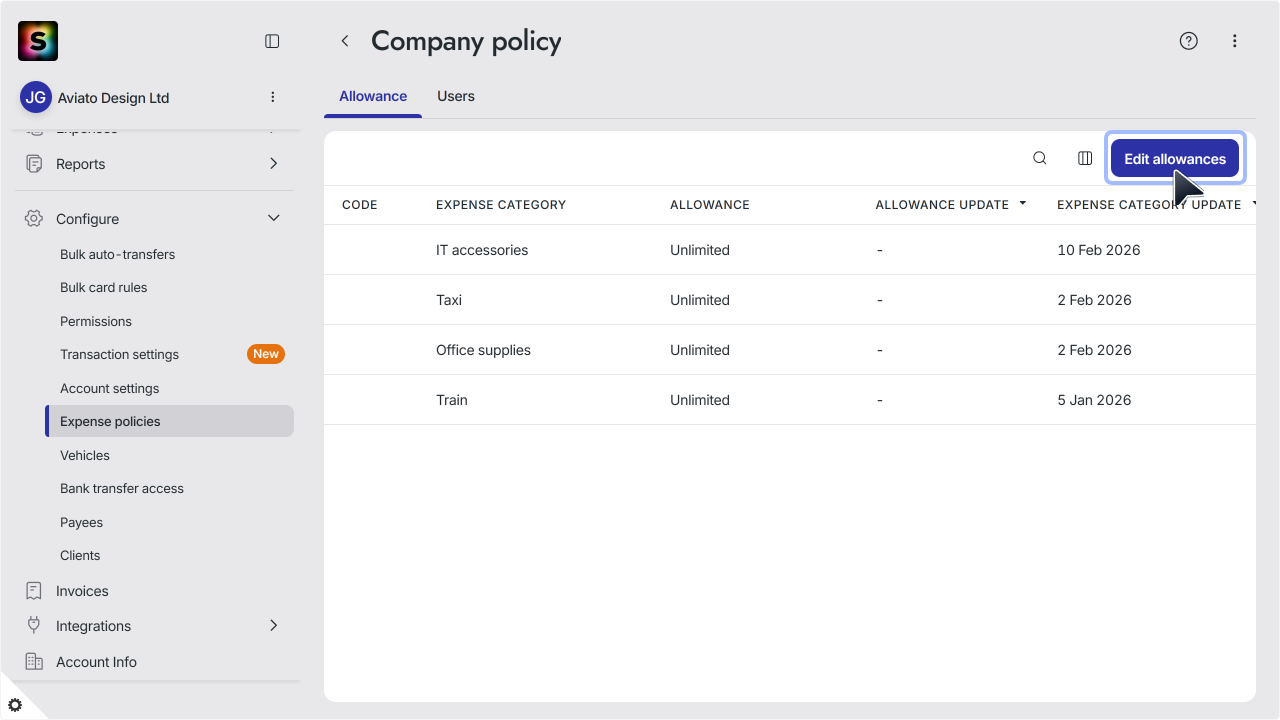This screenshot has width=1280, height=720.
Task: Click Unlimited allowance for Office supplies
Action: point(700,350)
